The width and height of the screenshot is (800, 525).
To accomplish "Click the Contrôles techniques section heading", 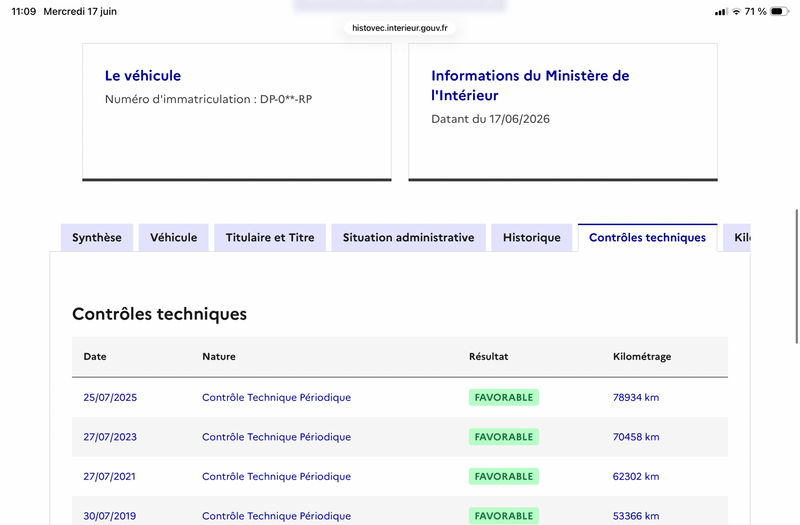I will pos(159,314).
